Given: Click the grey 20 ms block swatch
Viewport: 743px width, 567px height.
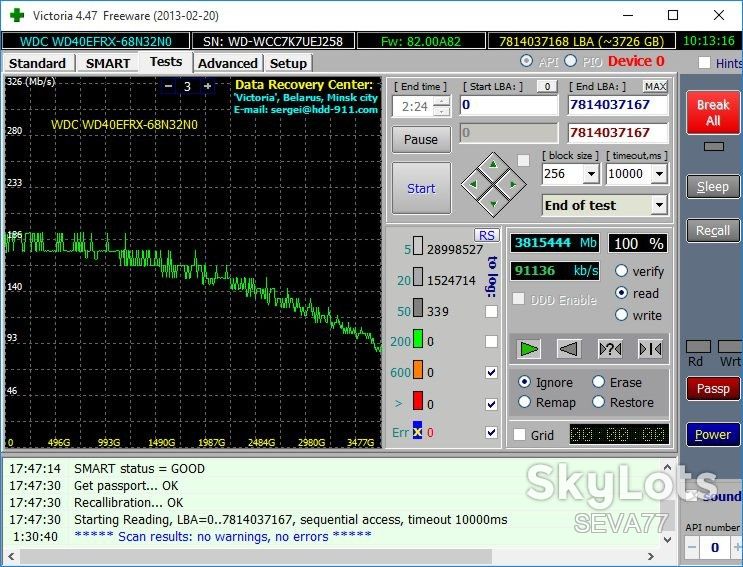Looking at the screenshot, I should pyautogui.click(x=417, y=277).
